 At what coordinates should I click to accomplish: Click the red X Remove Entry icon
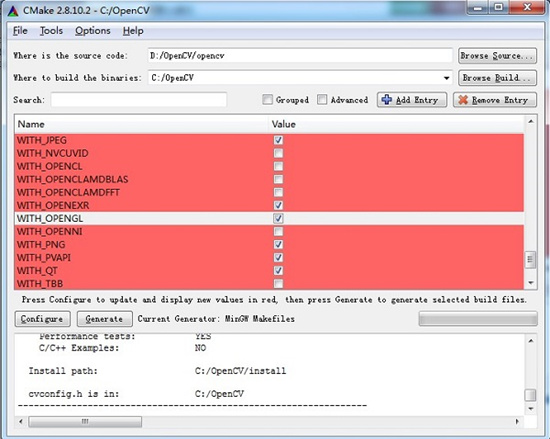click(463, 100)
